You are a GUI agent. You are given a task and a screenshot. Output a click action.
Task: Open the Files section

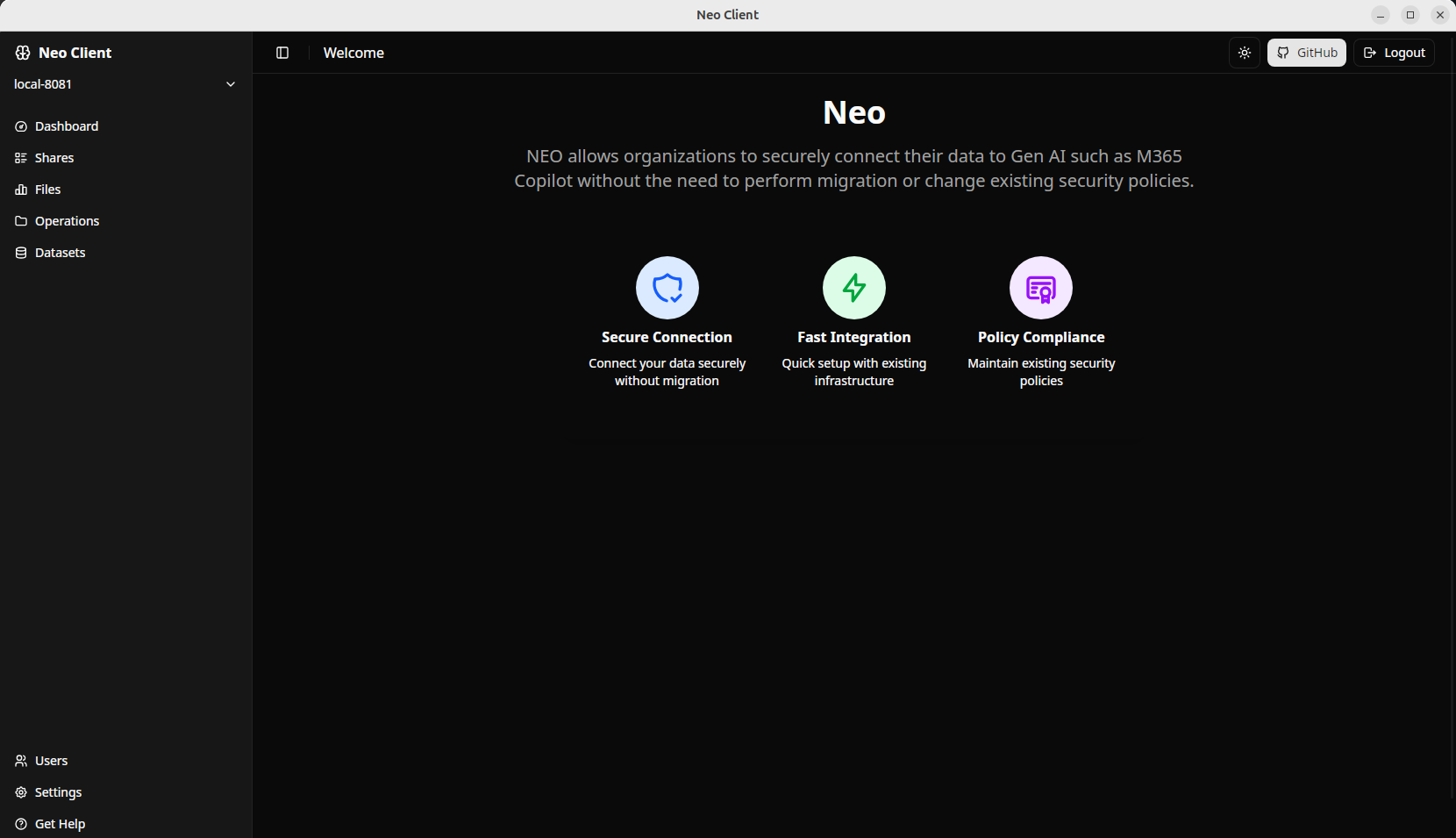47,189
